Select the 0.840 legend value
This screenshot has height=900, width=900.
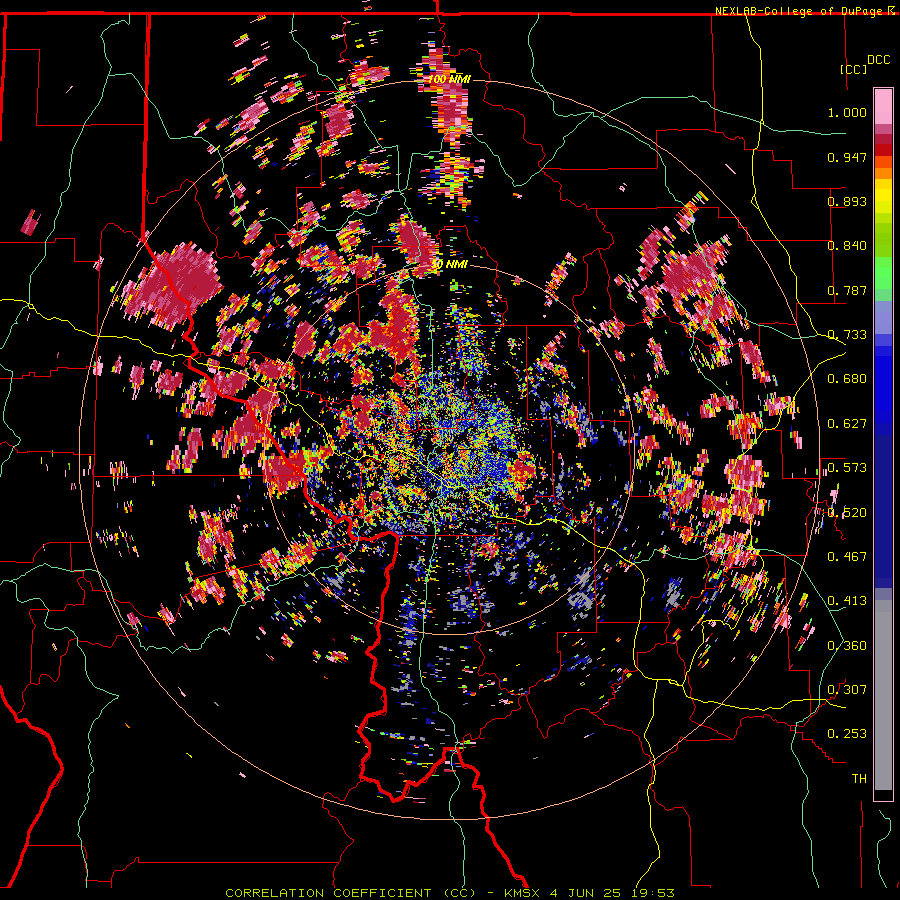click(x=847, y=246)
